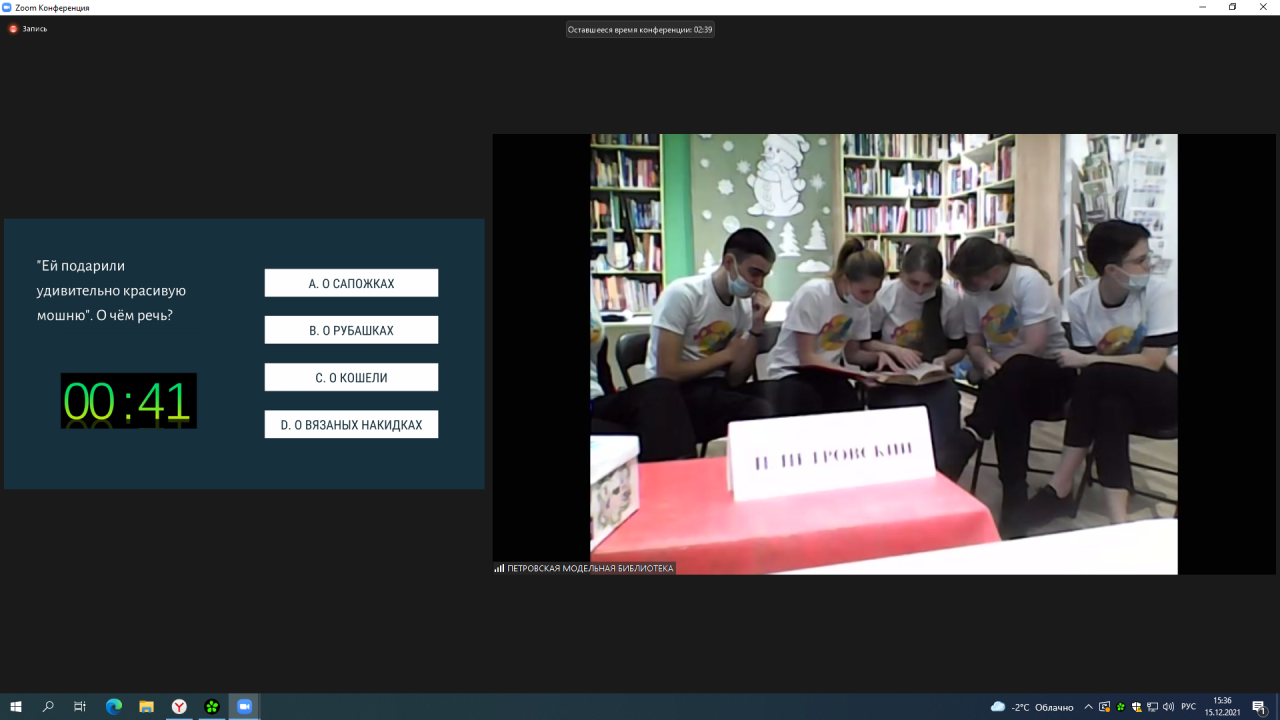Click the Zoom icon in the taskbar
This screenshot has height=720, width=1280.
click(x=245, y=706)
